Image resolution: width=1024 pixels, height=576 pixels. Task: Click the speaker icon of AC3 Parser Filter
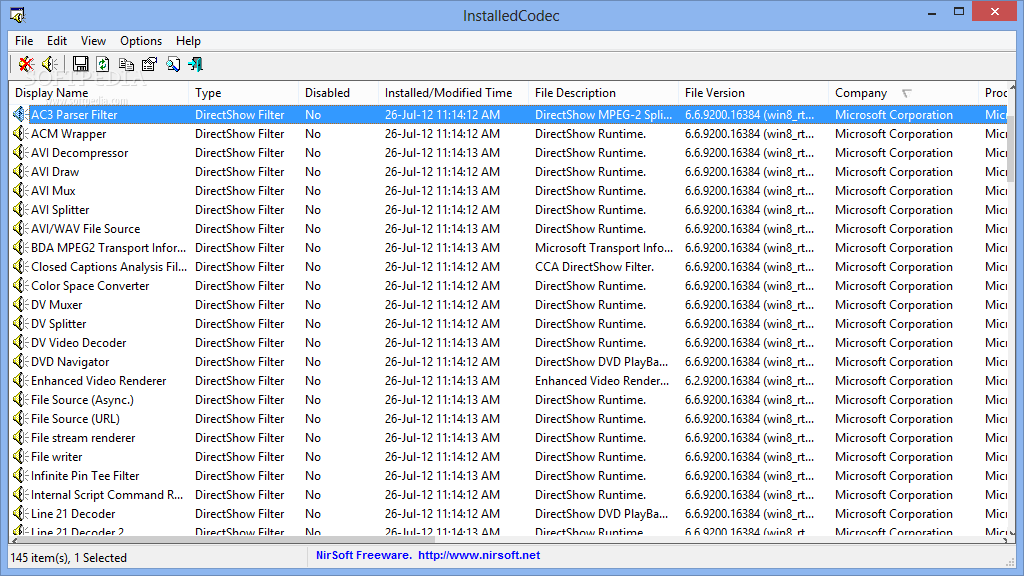point(20,114)
